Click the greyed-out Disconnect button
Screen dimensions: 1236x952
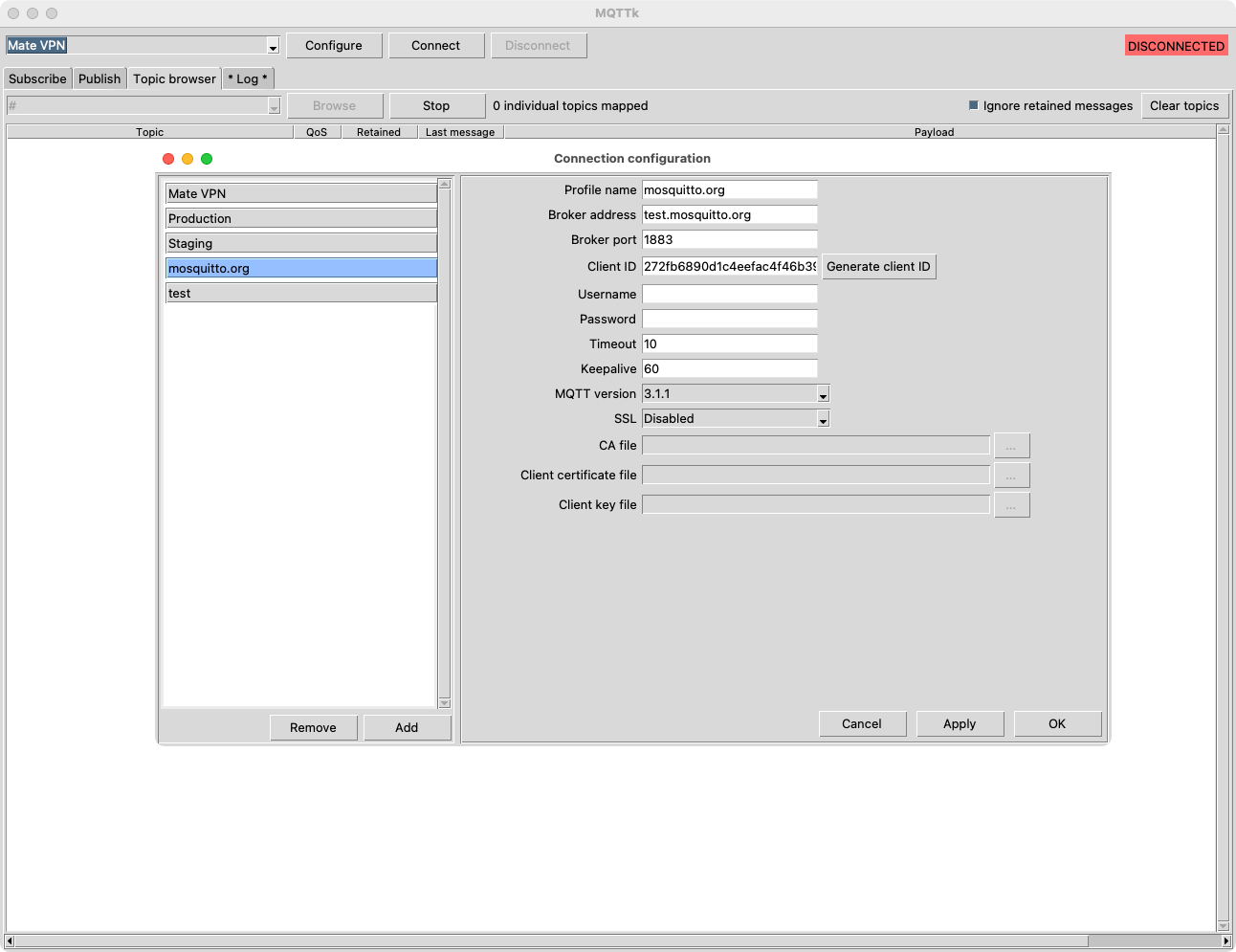pyautogui.click(x=539, y=46)
